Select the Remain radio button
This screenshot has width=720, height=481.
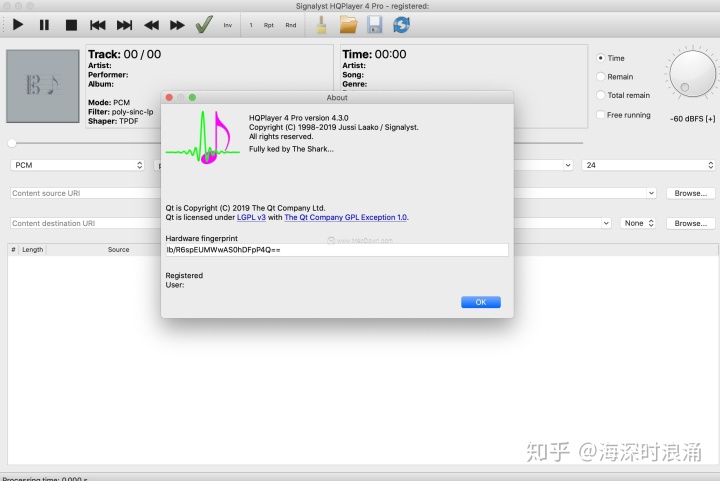[x=601, y=77]
